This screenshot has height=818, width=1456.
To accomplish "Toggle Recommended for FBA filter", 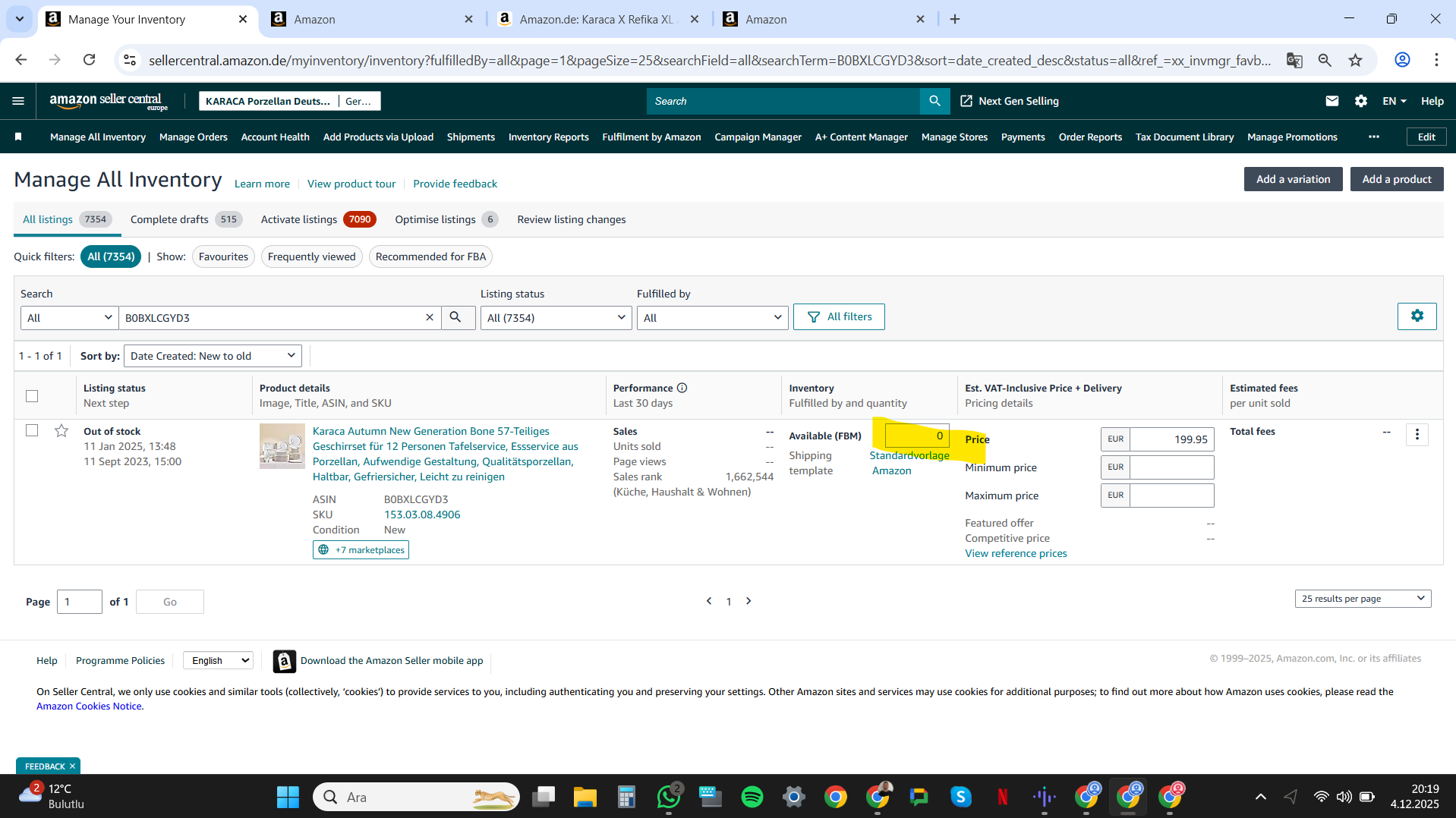I will 430,256.
